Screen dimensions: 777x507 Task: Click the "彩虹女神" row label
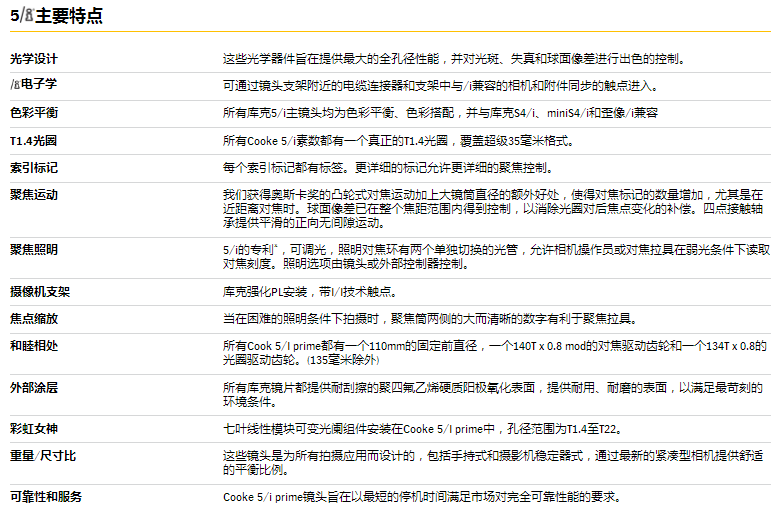pyautogui.click(x=34, y=428)
